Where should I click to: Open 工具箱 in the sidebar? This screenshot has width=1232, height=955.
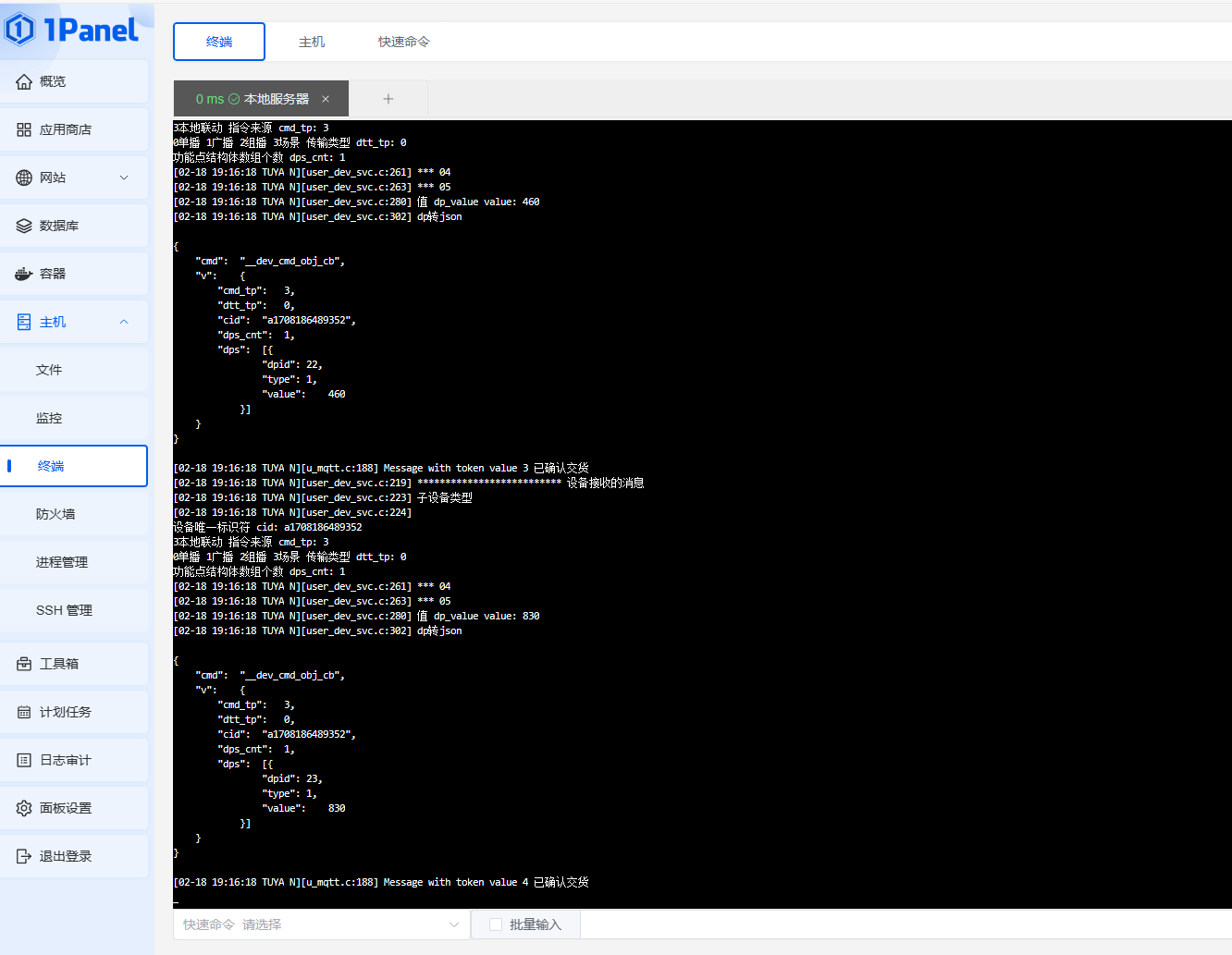[74, 664]
